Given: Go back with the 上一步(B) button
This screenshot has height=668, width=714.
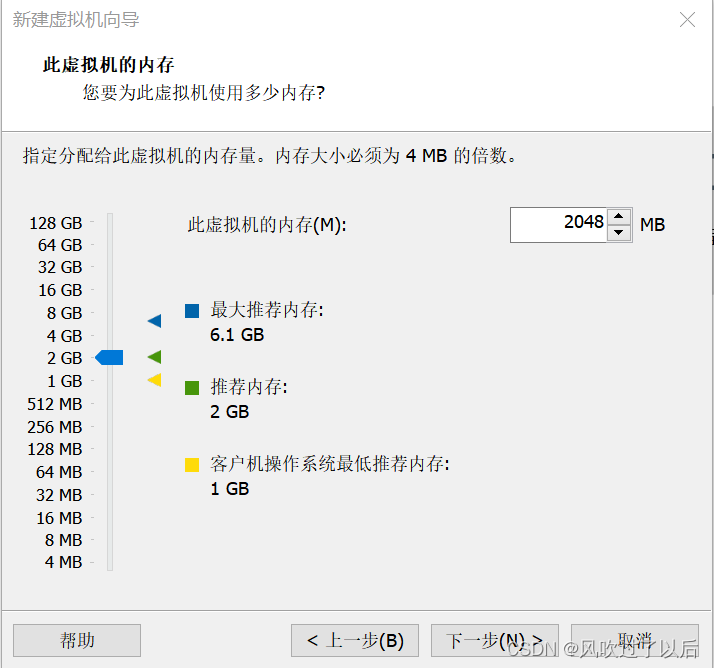Looking at the screenshot, I should point(355,640).
